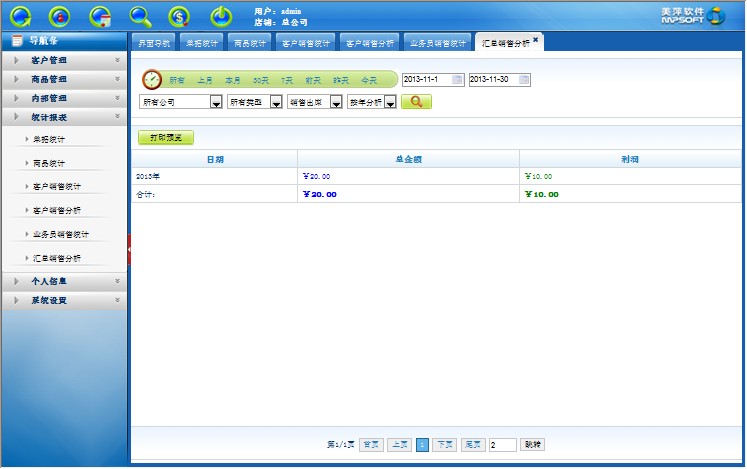Click the 打印预览 print preview button
The image size is (747, 469).
[166, 138]
